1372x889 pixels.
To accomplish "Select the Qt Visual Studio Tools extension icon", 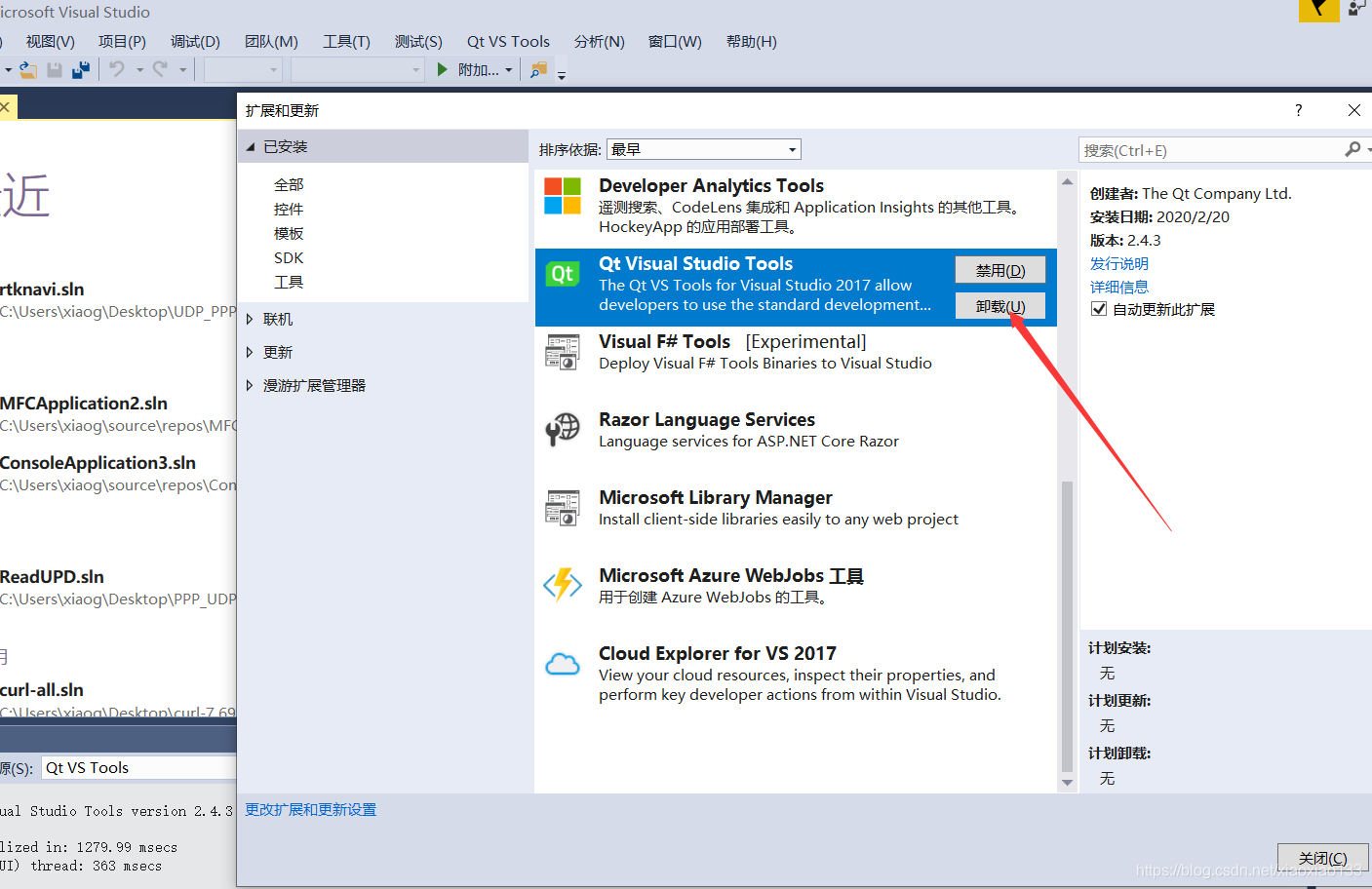I will [563, 274].
